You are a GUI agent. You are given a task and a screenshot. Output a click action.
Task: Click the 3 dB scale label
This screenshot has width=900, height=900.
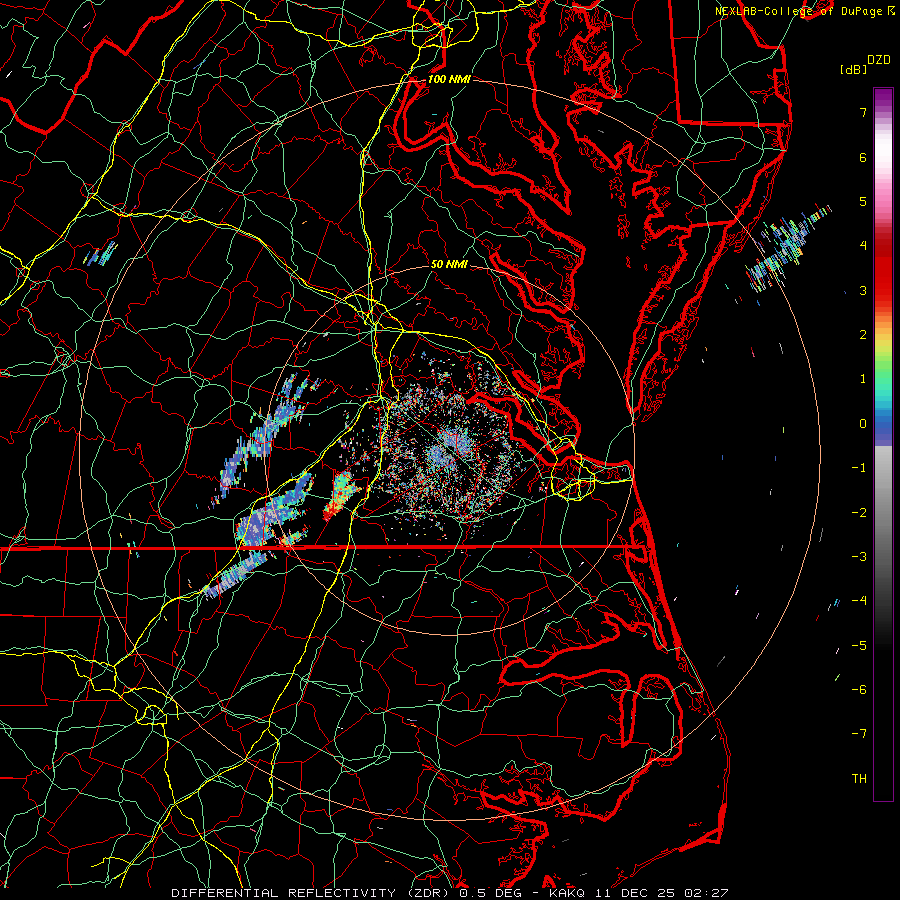click(863, 290)
